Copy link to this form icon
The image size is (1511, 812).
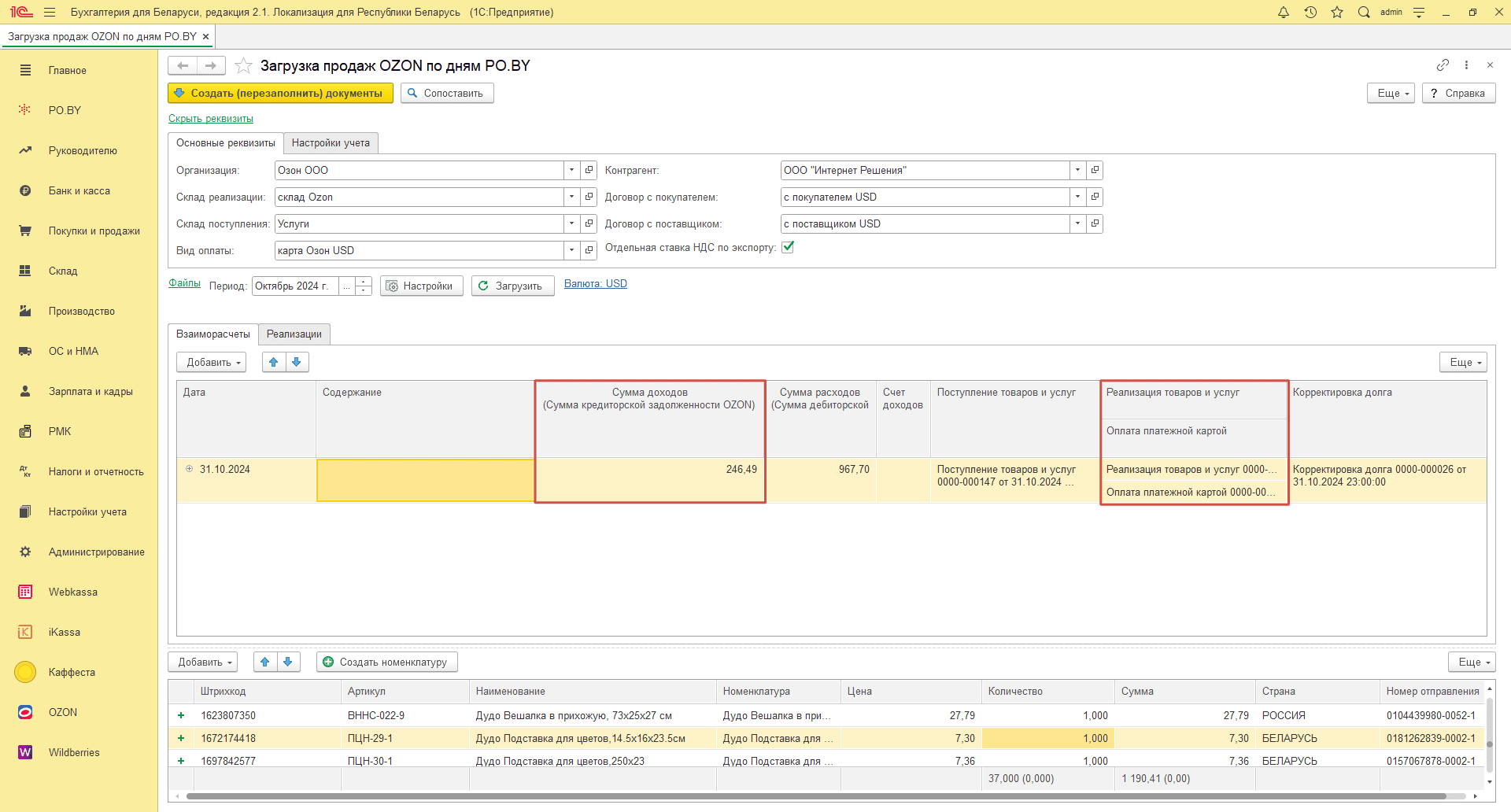coord(1443,65)
